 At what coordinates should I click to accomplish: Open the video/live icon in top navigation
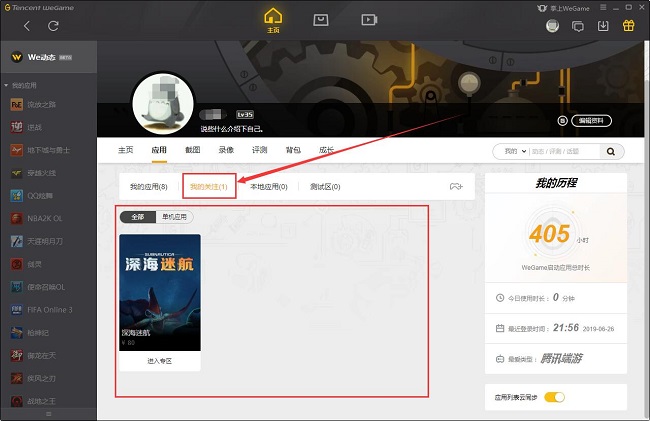pyautogui.click(x=369, y=19)
